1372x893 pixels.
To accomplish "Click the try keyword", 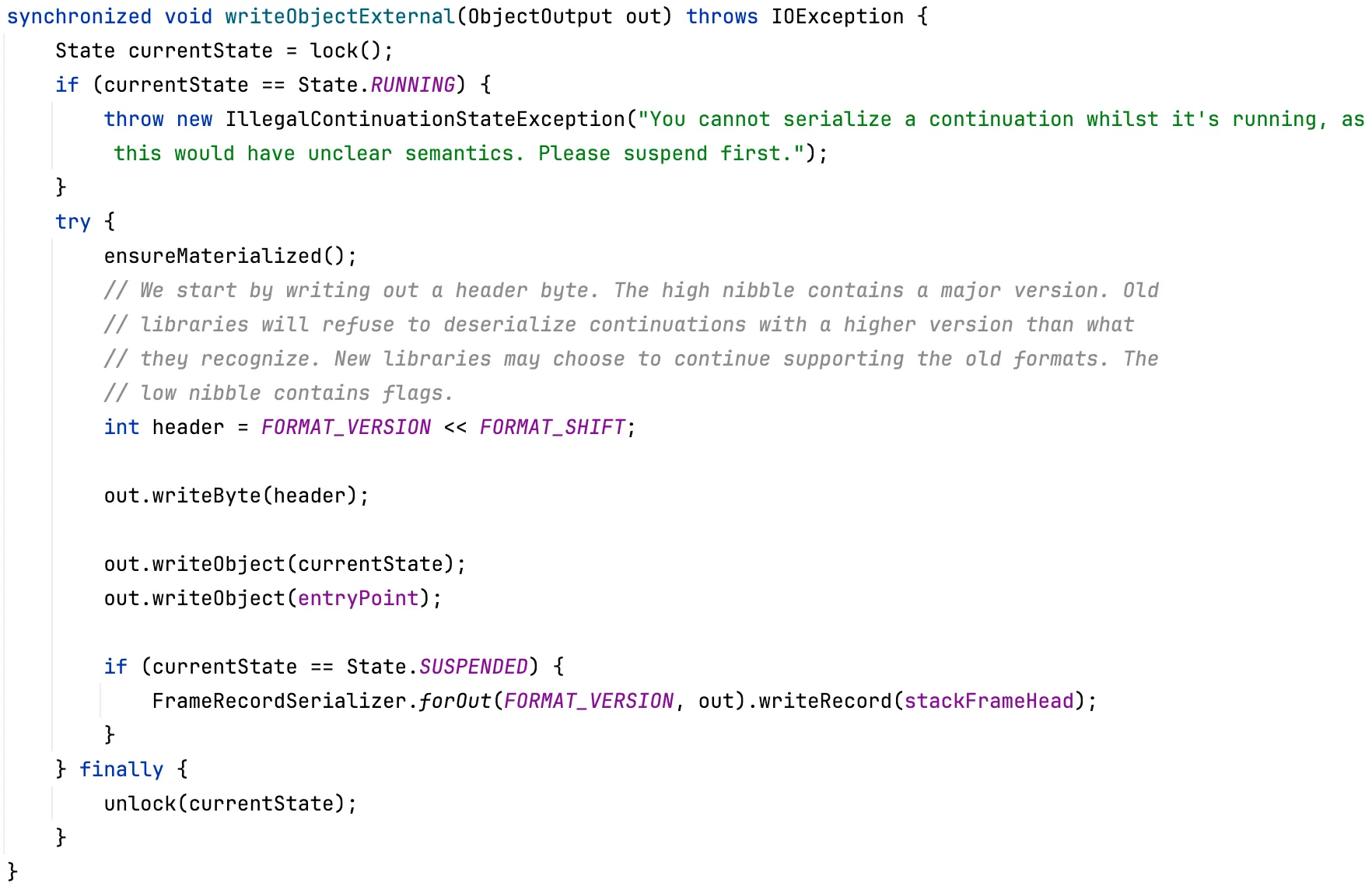I will tap(73, 222).
